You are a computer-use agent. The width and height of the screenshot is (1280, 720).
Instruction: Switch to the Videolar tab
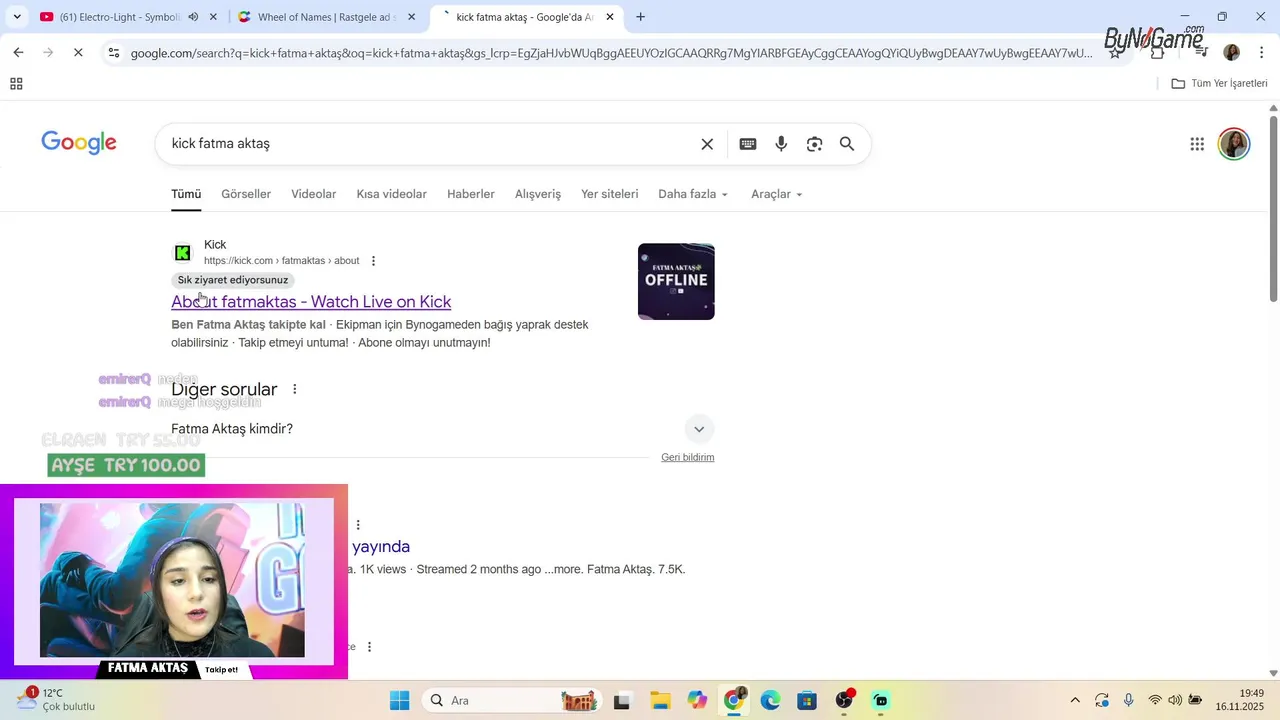313,194
